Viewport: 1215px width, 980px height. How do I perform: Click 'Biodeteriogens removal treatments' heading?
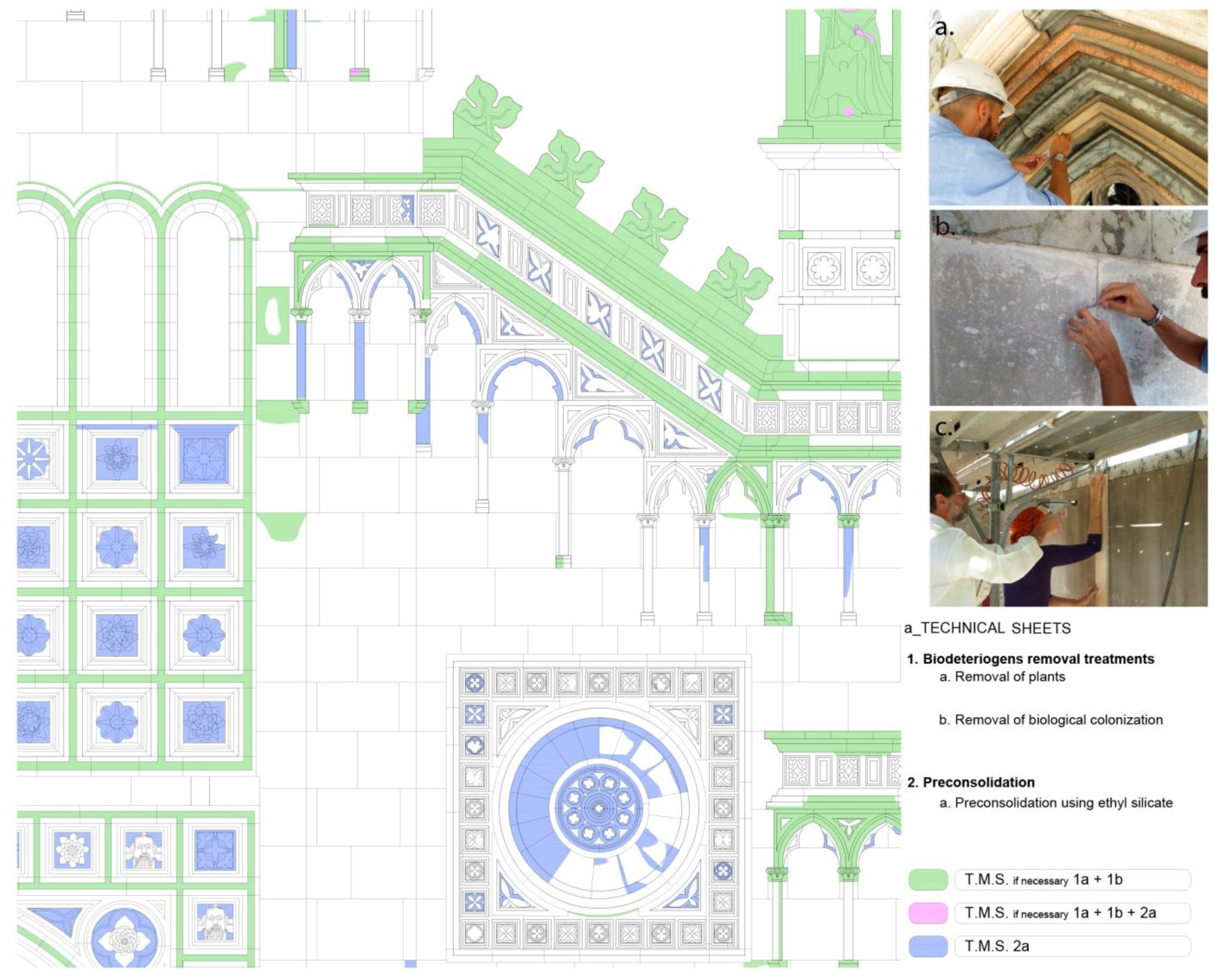[1031, 659]
